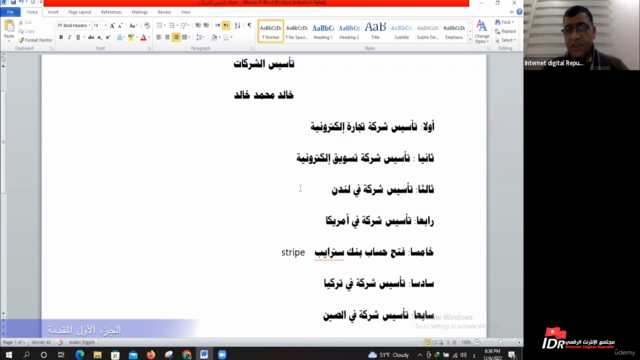Screen dimensions: 640x360
Task: Click the Print Layout view icon
Action: coord(427,342)
